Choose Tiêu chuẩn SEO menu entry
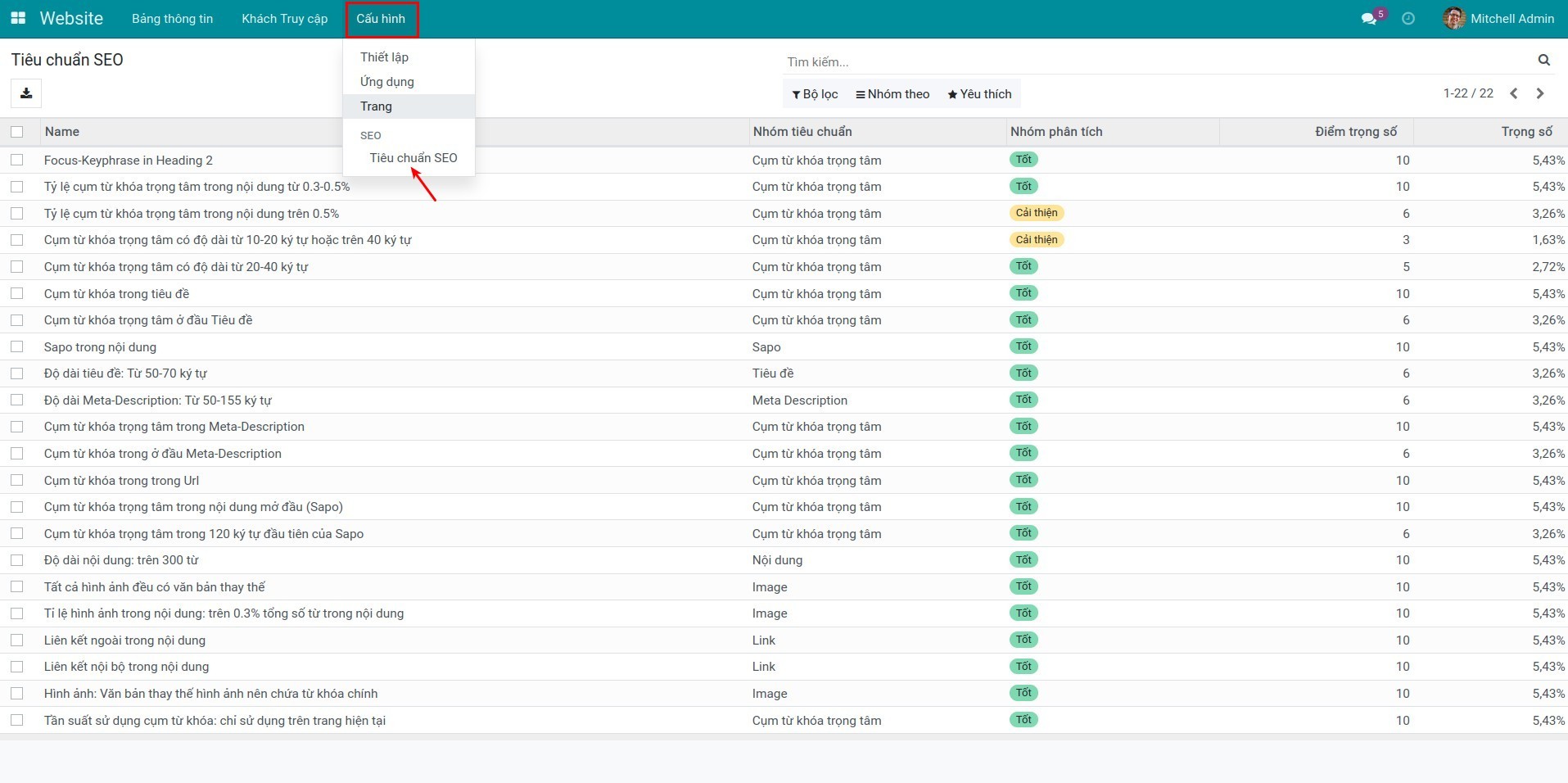This screenshot has height=783, width=1568. pyautogui.click(x=413, y=158)
